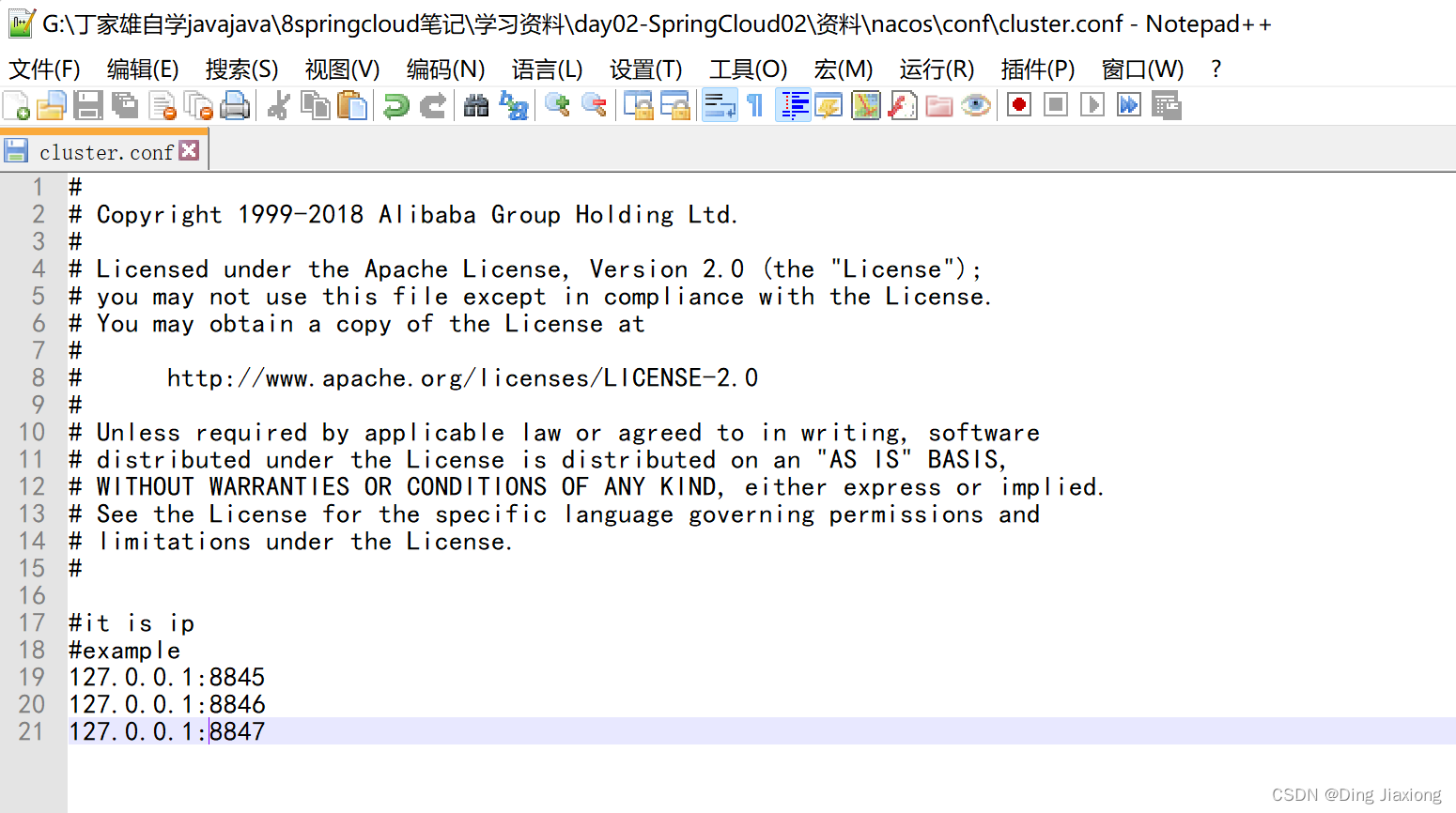
Task: Click the Copyright 1999-2018 Alibaba line
Action: 403,215
